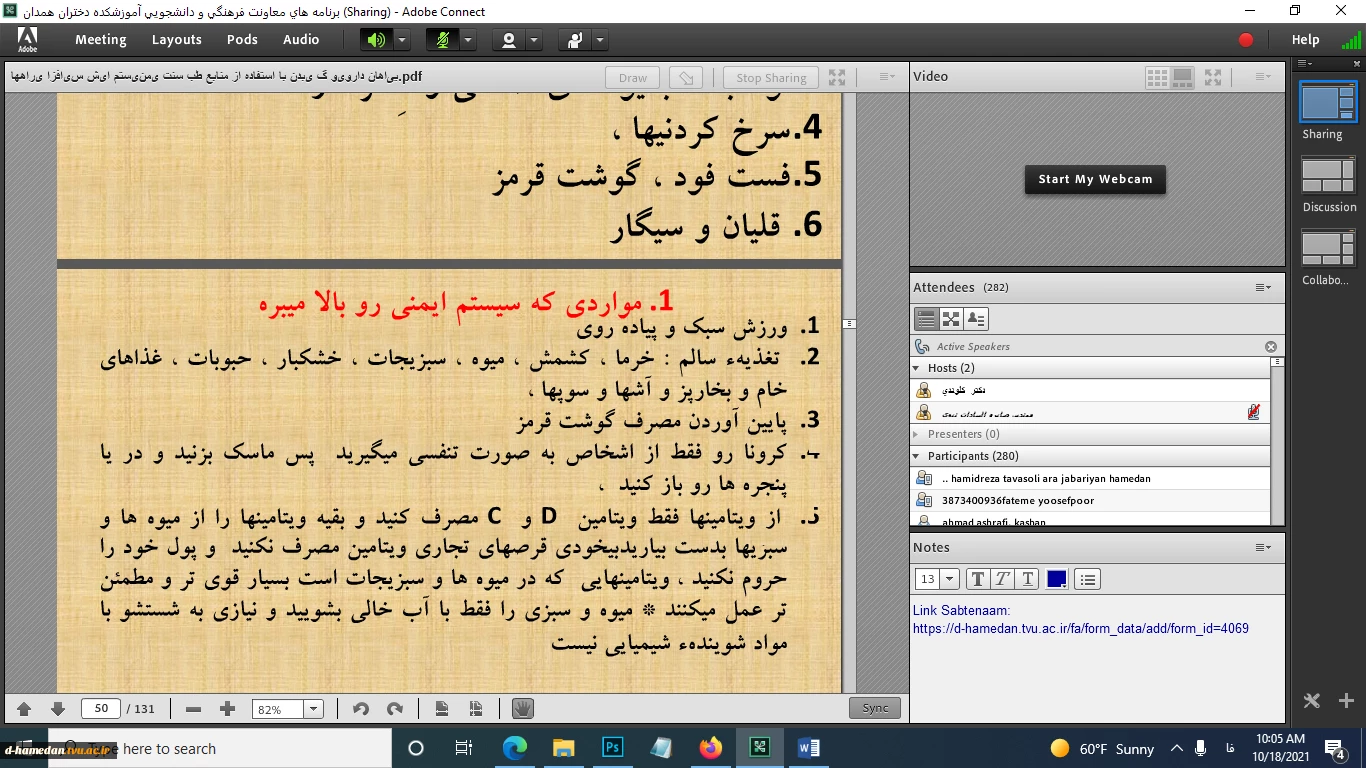Rotate document counterclockwise

click(x=361, y=709)
